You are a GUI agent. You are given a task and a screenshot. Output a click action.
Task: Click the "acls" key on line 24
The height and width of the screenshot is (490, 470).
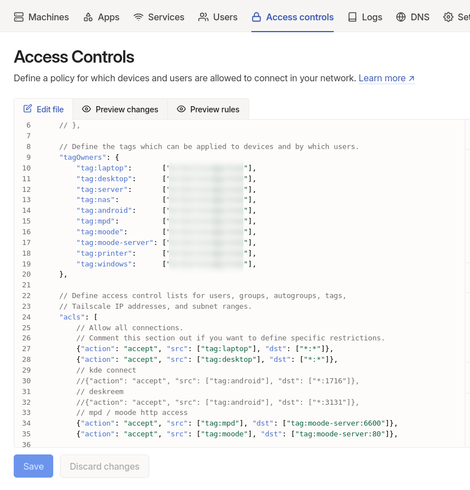point(72,317)
